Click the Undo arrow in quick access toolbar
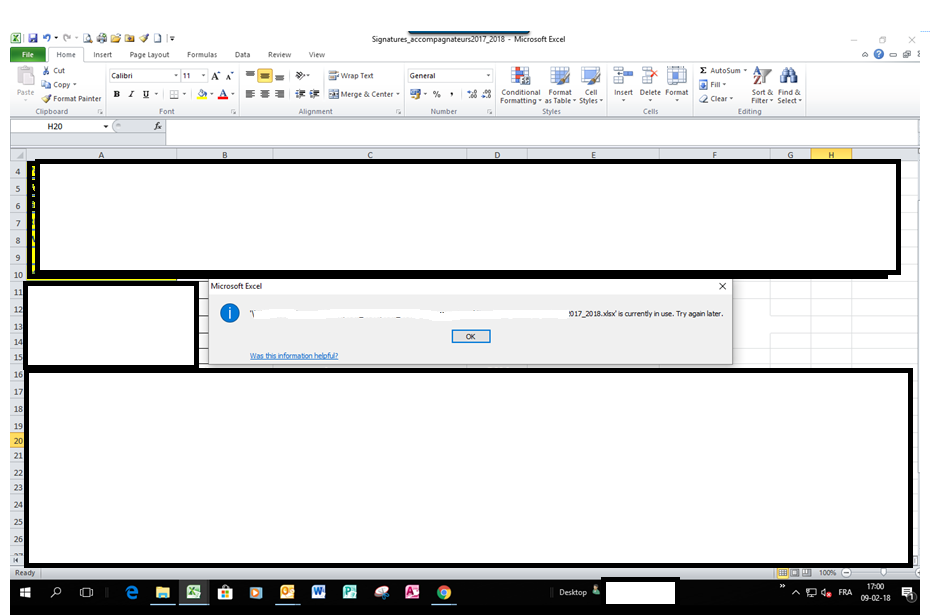930x615 pixels. coord(47,39)
